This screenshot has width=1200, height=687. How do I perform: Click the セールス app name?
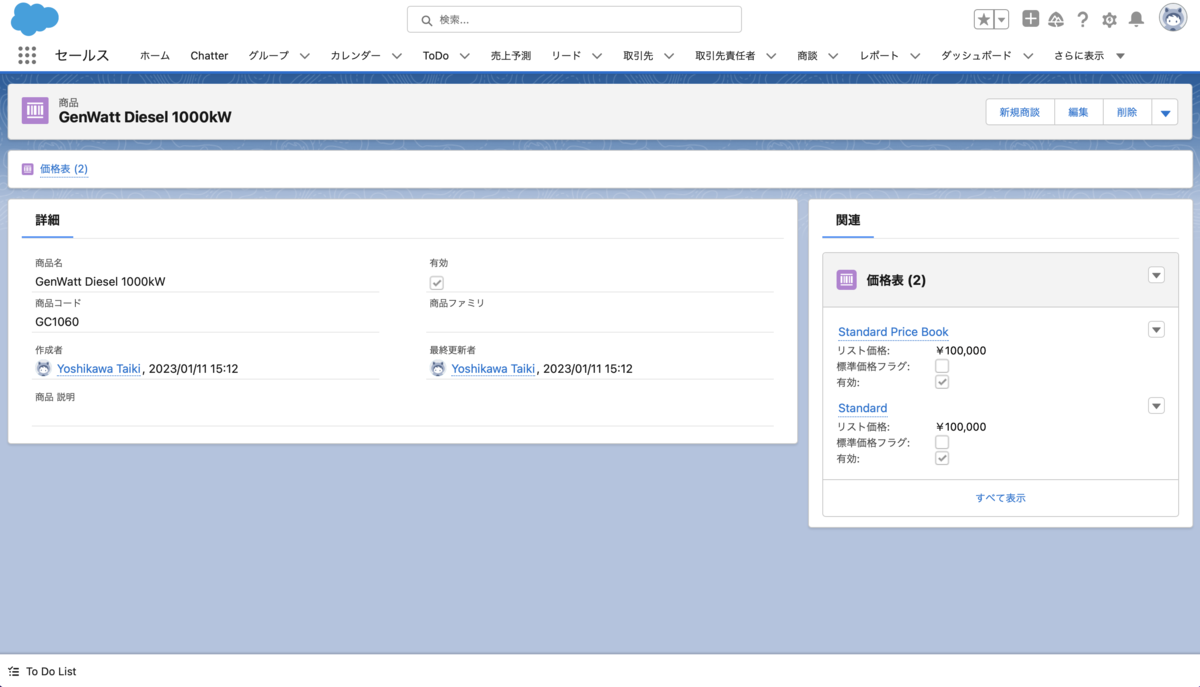(x=82, y=56)
